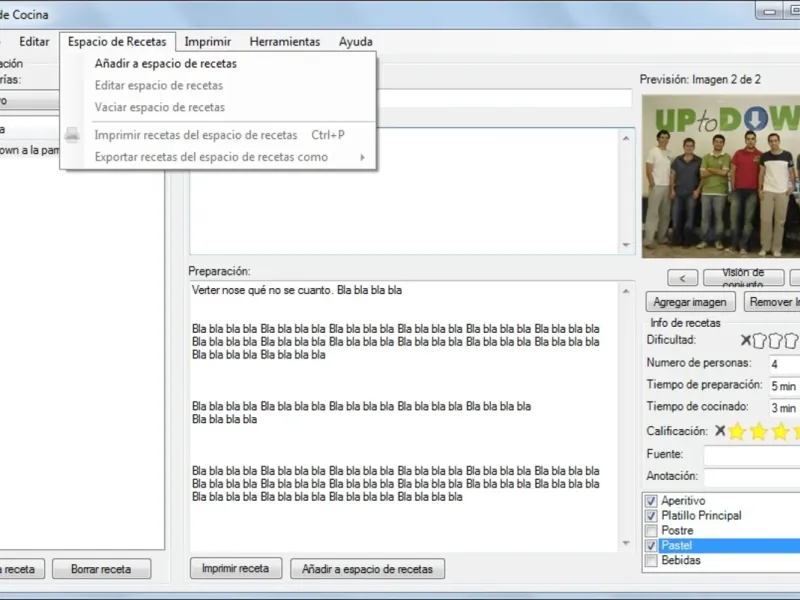The height and width of the screenshot is (600, 800).
Task: Rate recipe with the first star
Action: pos(737,432)
